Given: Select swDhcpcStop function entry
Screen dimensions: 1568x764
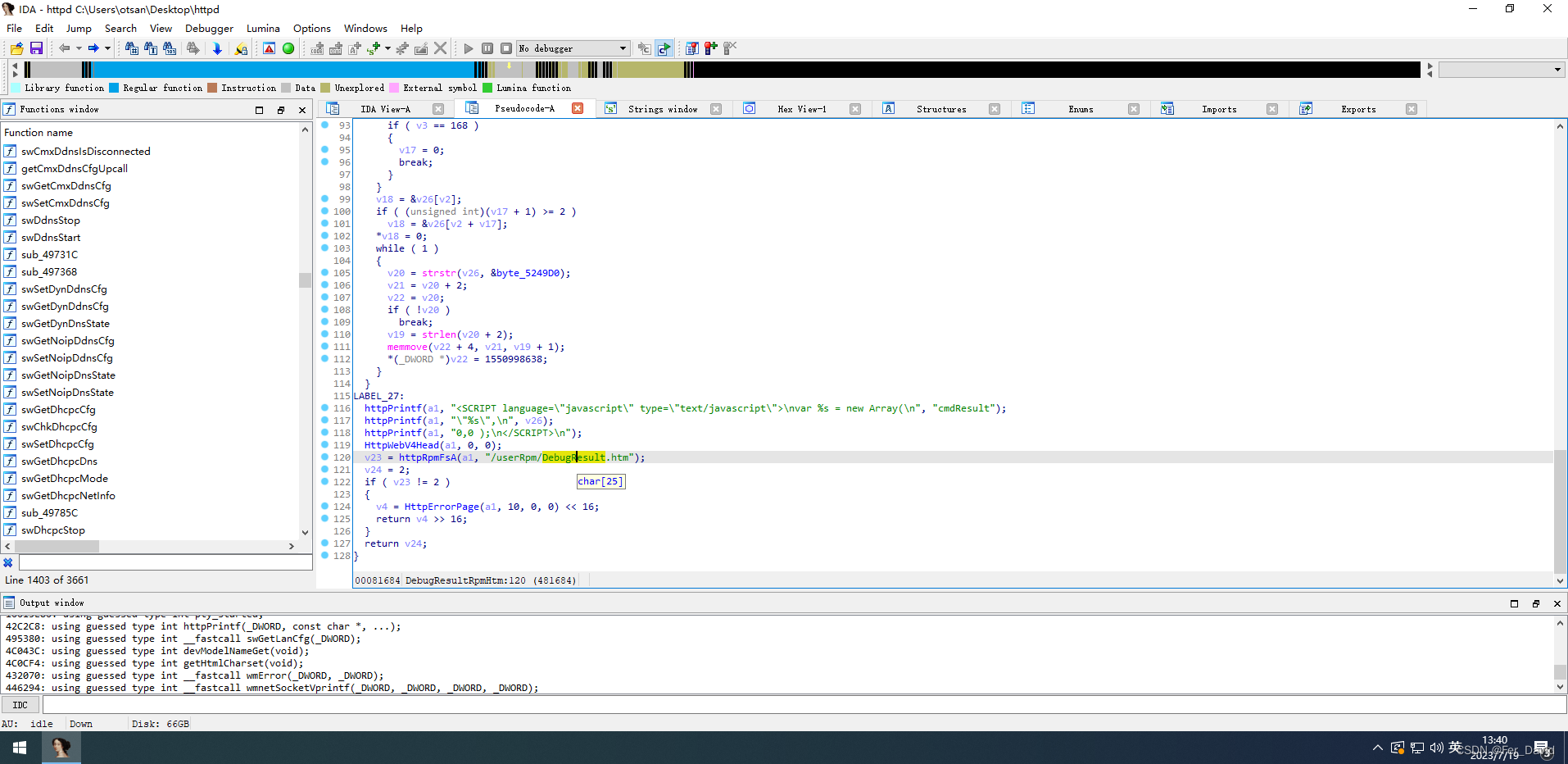Looking at the screenshot, I should [x=53, y=530].
